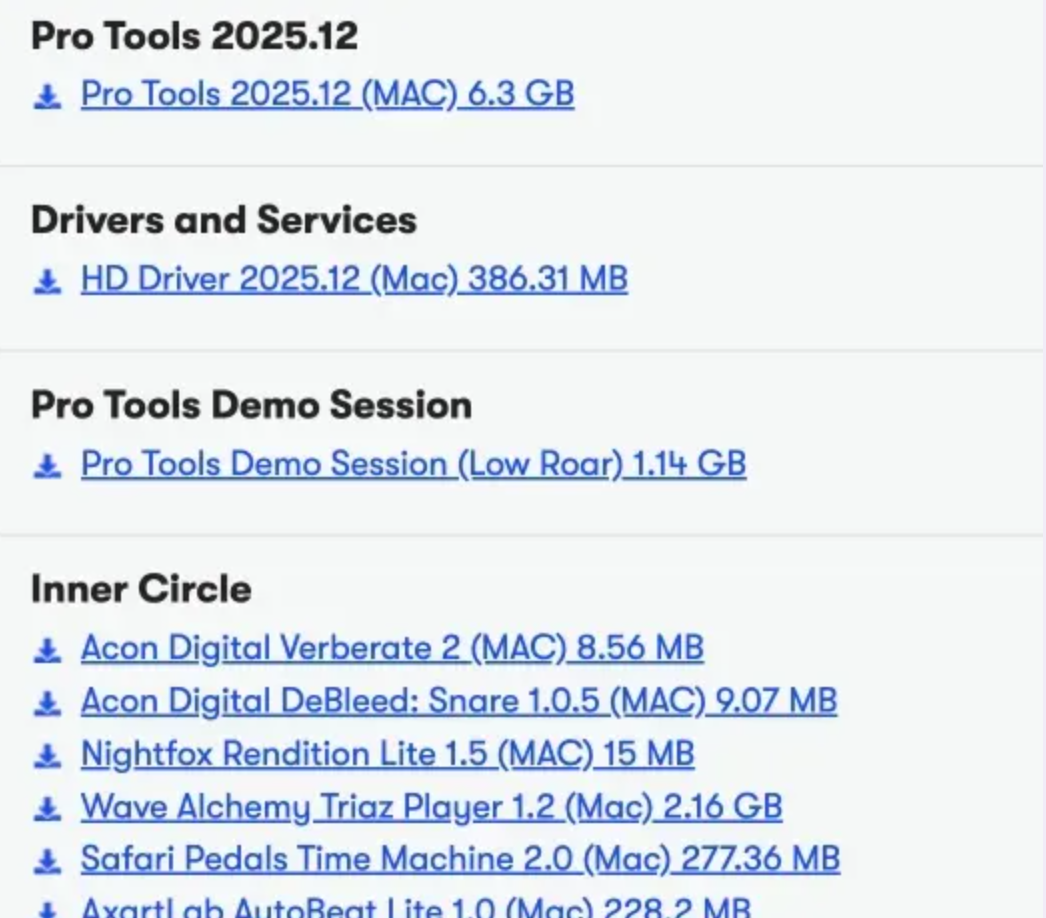1046x918 pixels.
Task: Click the Drivers and Services section heading
Action: [224, 220]
